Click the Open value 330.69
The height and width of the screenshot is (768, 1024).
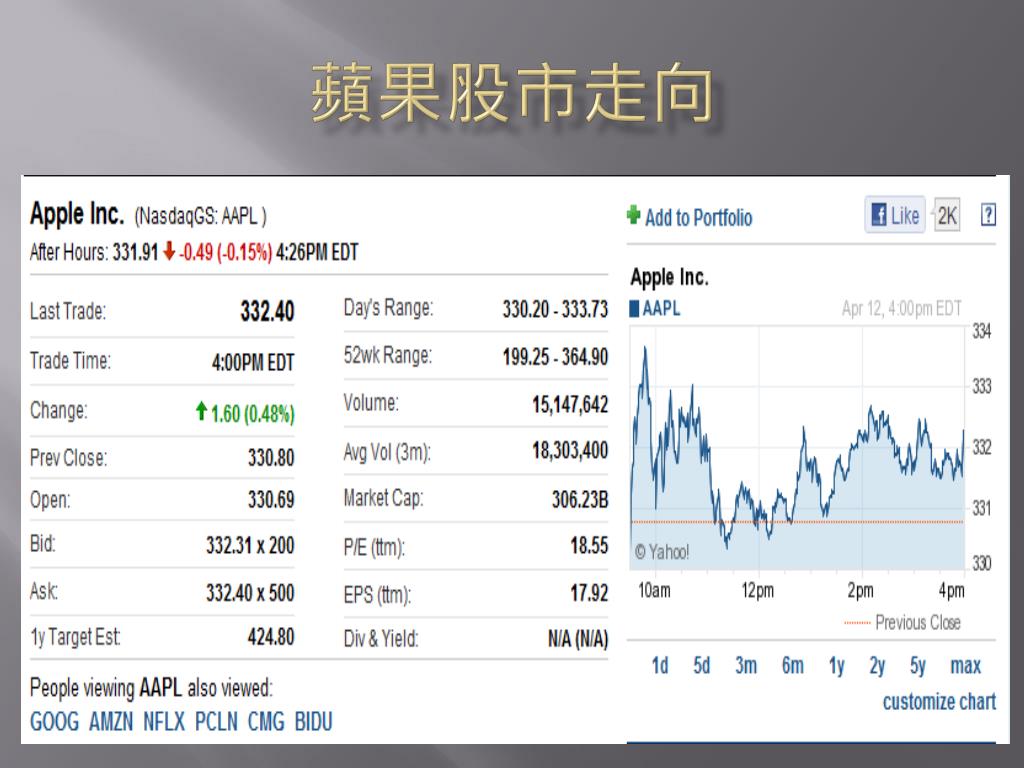(x=271, y=500)
